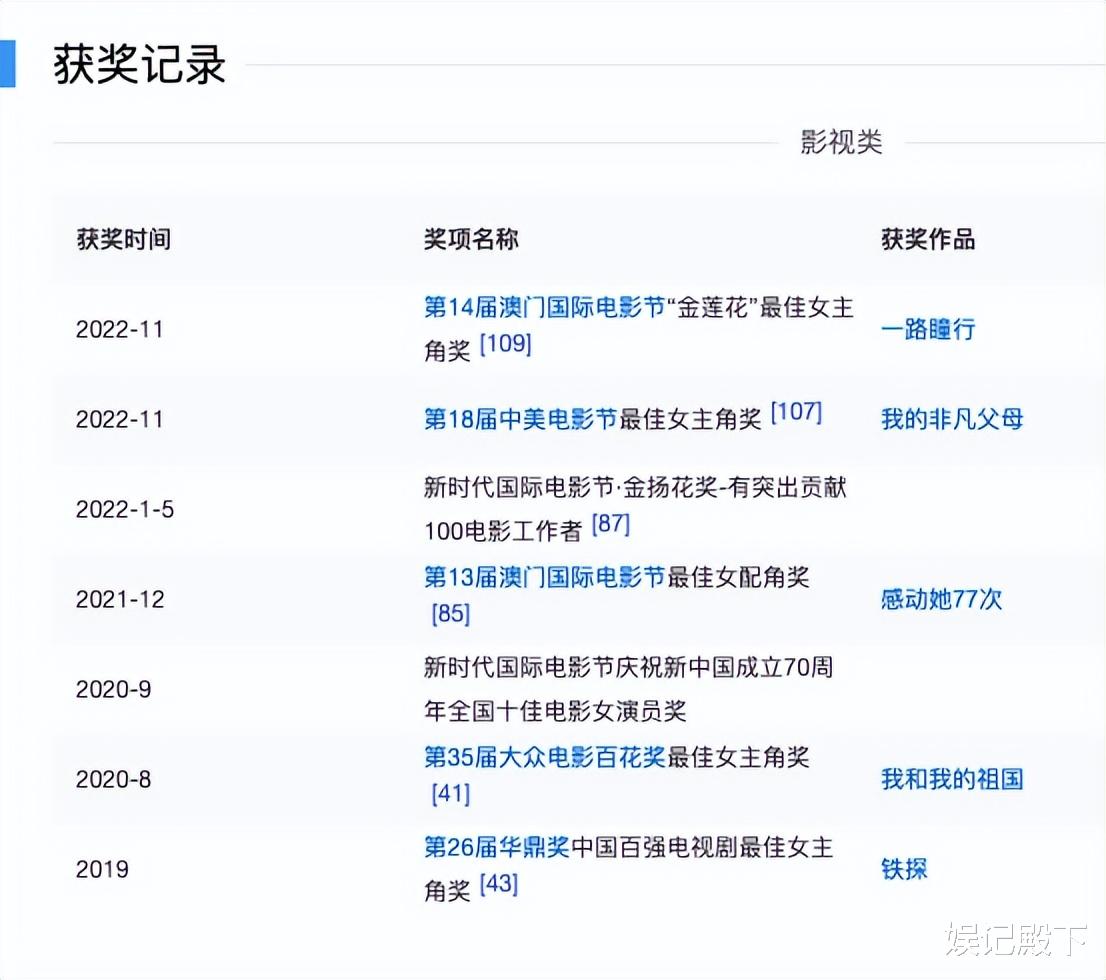Screen dimensions: 1106x980
Task: Open the 第13届澳门国际电影节 link
Action: click(x=545, y=577)
